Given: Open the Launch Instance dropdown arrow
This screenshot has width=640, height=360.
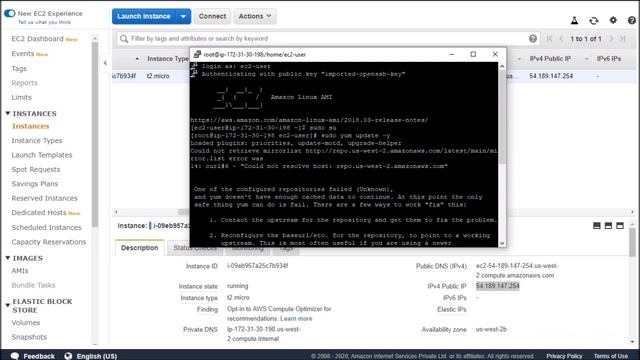Looking at the screenshot, I should point(183,16).
